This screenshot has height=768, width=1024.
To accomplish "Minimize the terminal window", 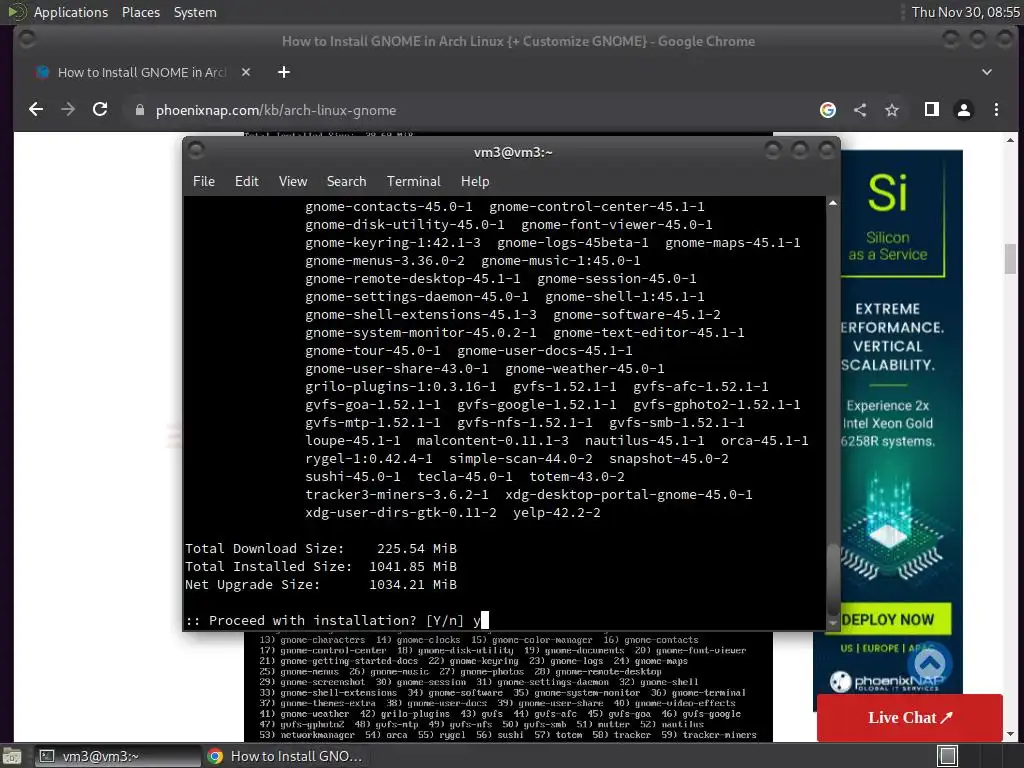I will point(773,152).
